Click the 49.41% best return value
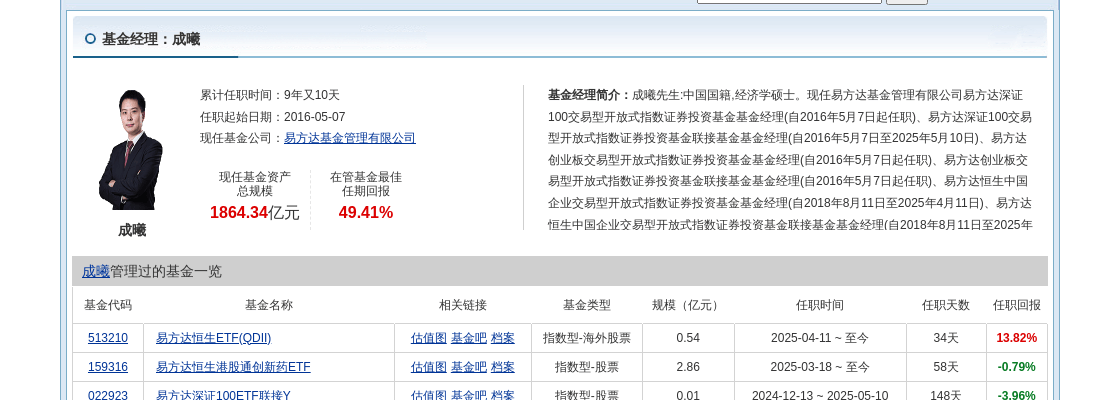The width and height of the screenshot is (1120, 400). click(x=366, y=213)
